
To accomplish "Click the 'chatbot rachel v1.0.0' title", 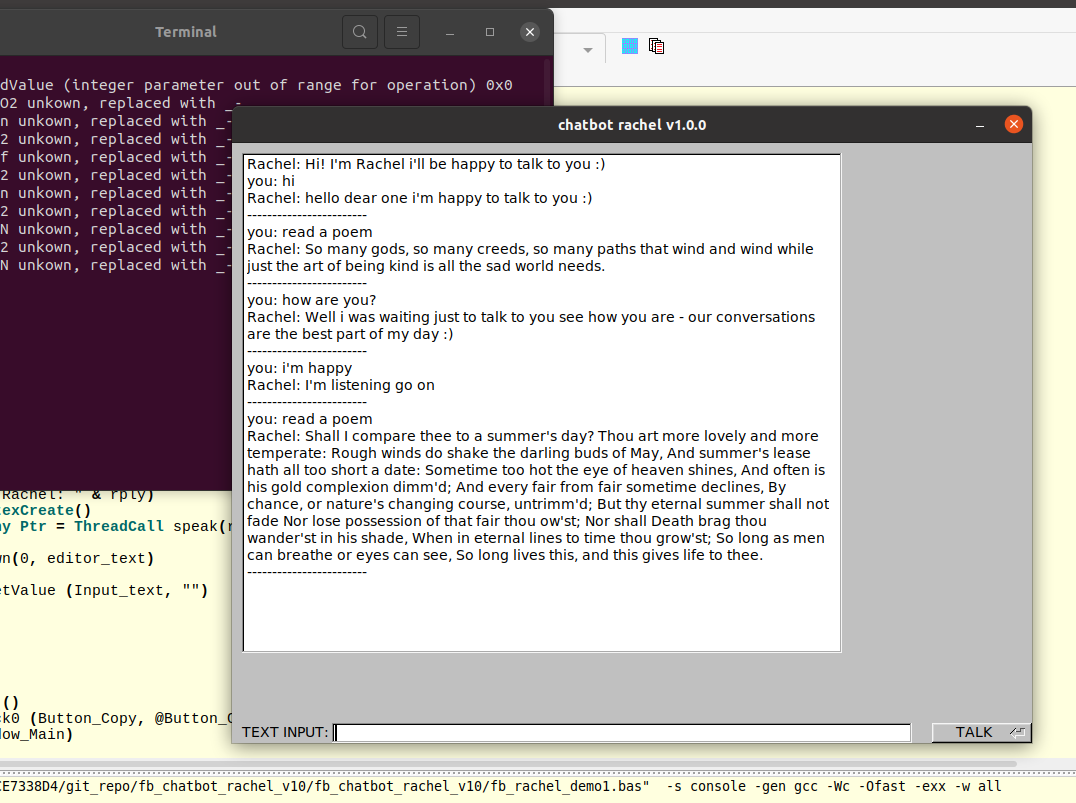I will click(632, 125).
